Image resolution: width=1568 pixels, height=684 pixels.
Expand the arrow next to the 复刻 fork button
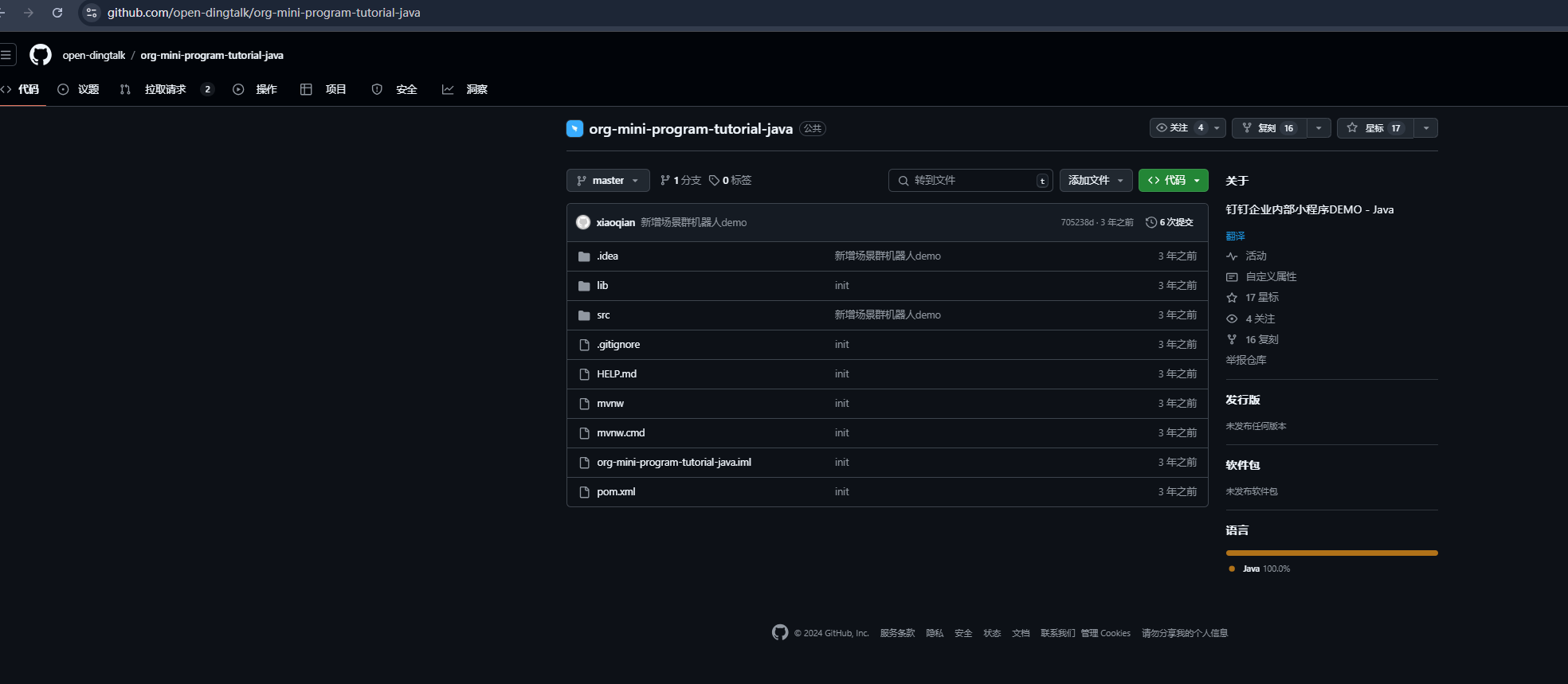tap(1319, 128)
